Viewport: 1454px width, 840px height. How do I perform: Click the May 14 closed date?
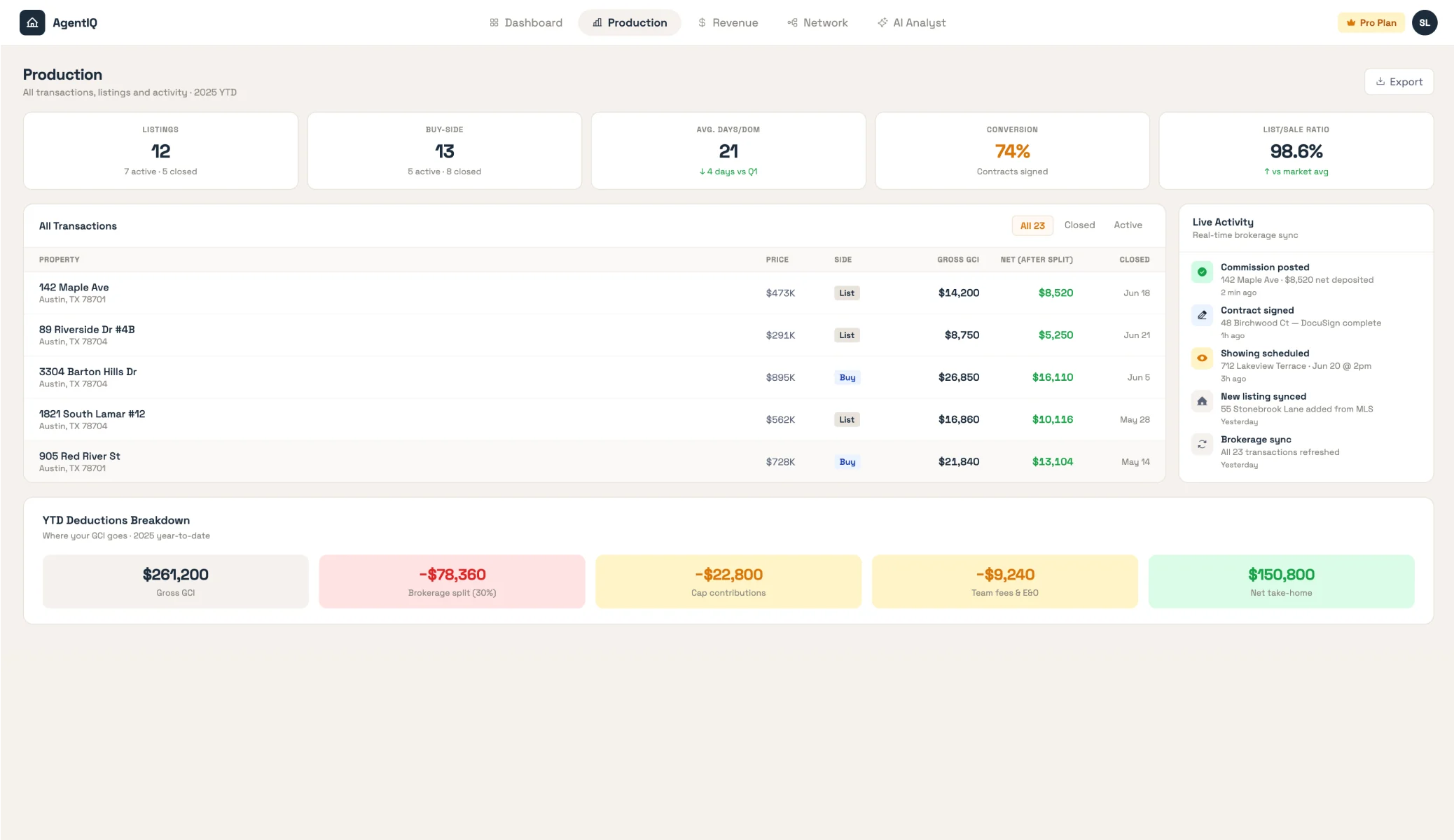(1135, 462)
